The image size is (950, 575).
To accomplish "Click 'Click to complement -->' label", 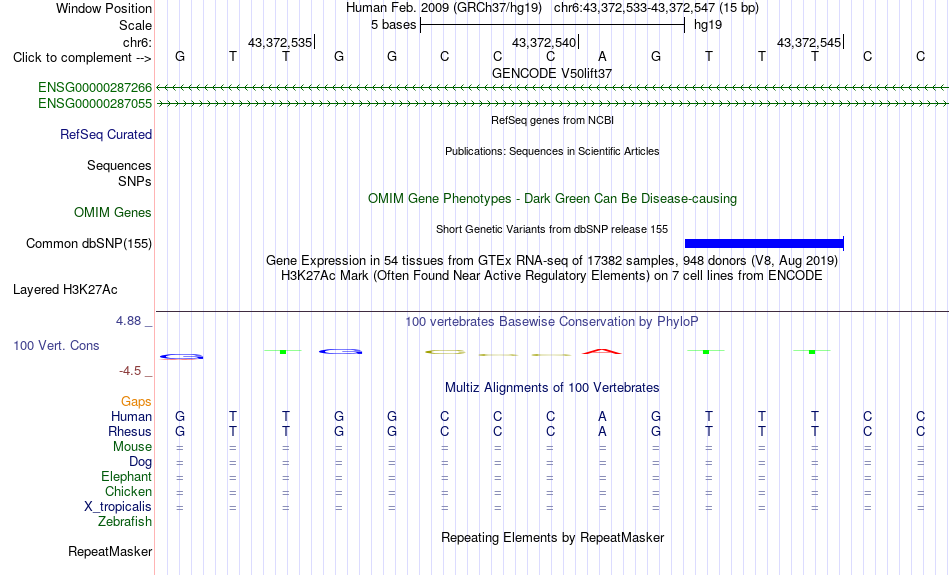I will click(x=82, y=58).
